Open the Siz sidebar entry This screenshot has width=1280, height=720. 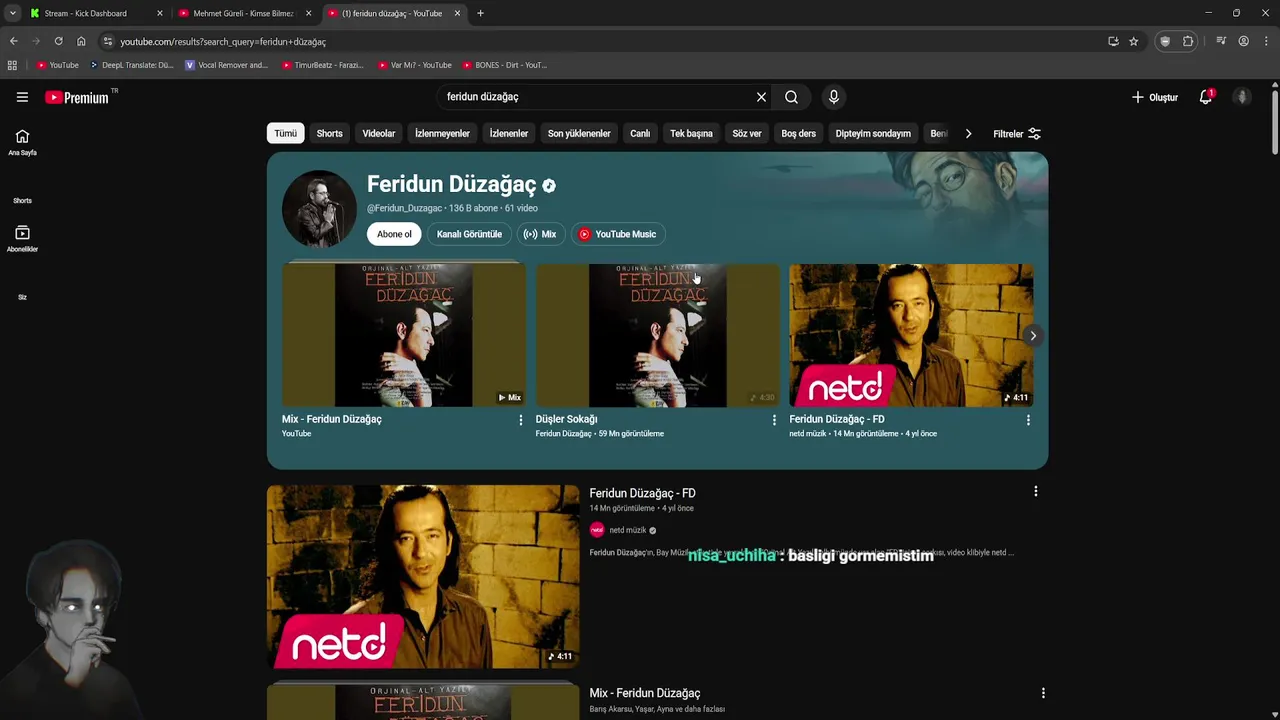click(x=22, y=297)
